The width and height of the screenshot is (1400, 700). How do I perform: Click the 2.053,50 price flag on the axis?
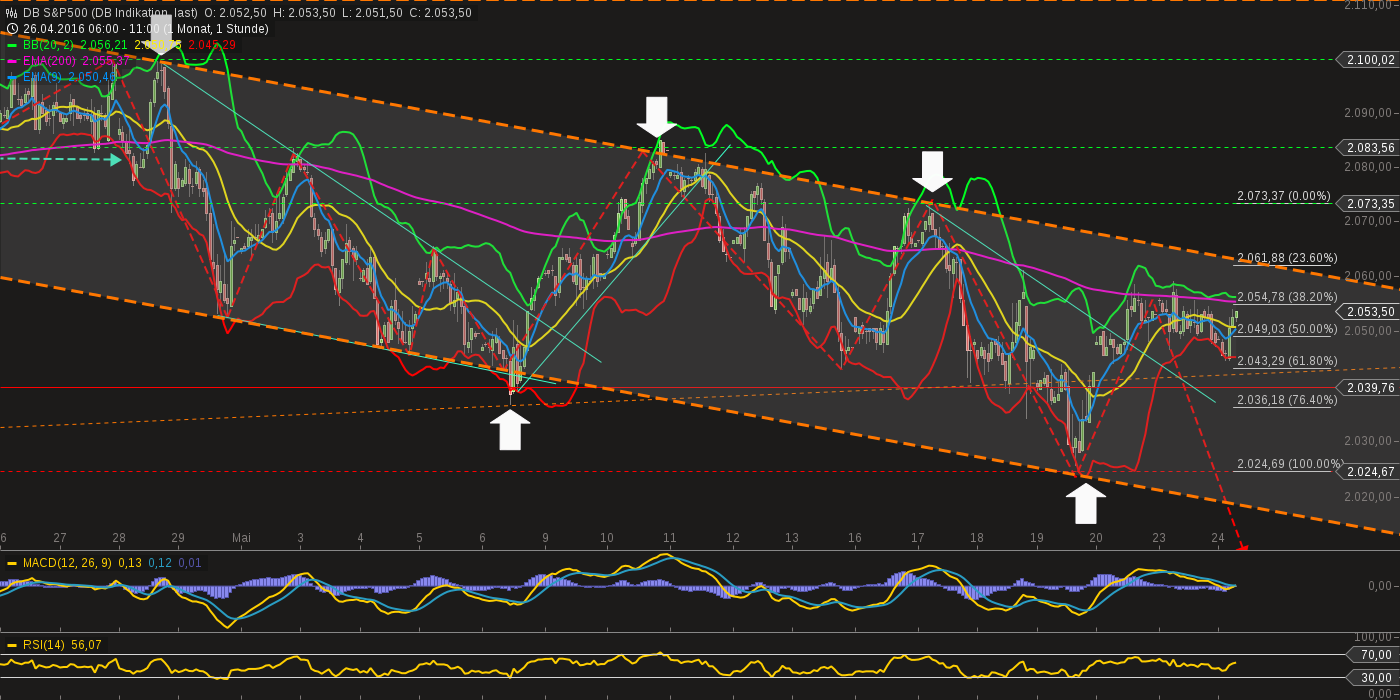pyautogui.click(x=1368, y=312)
